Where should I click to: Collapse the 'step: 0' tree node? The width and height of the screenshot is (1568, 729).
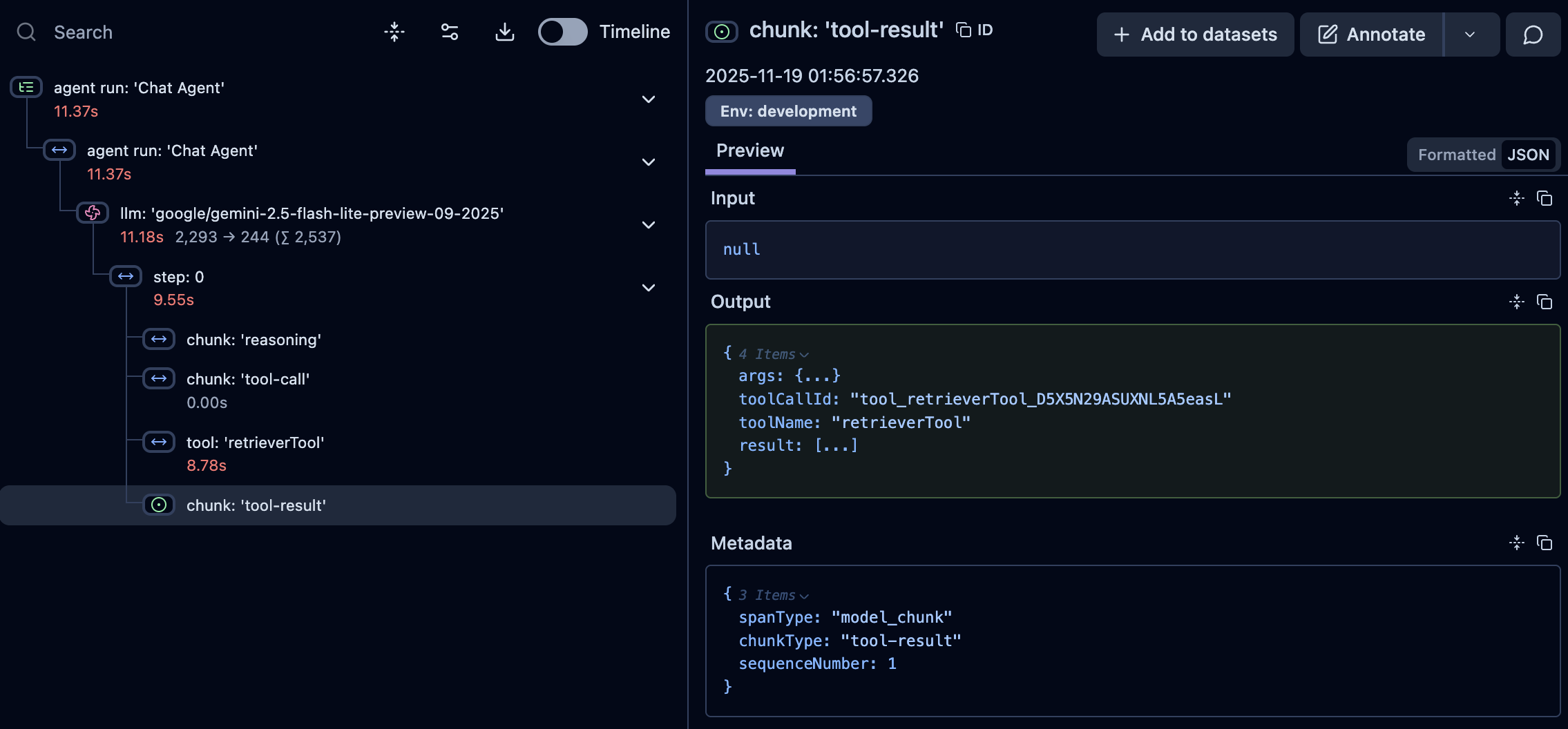tap(648, 288)
